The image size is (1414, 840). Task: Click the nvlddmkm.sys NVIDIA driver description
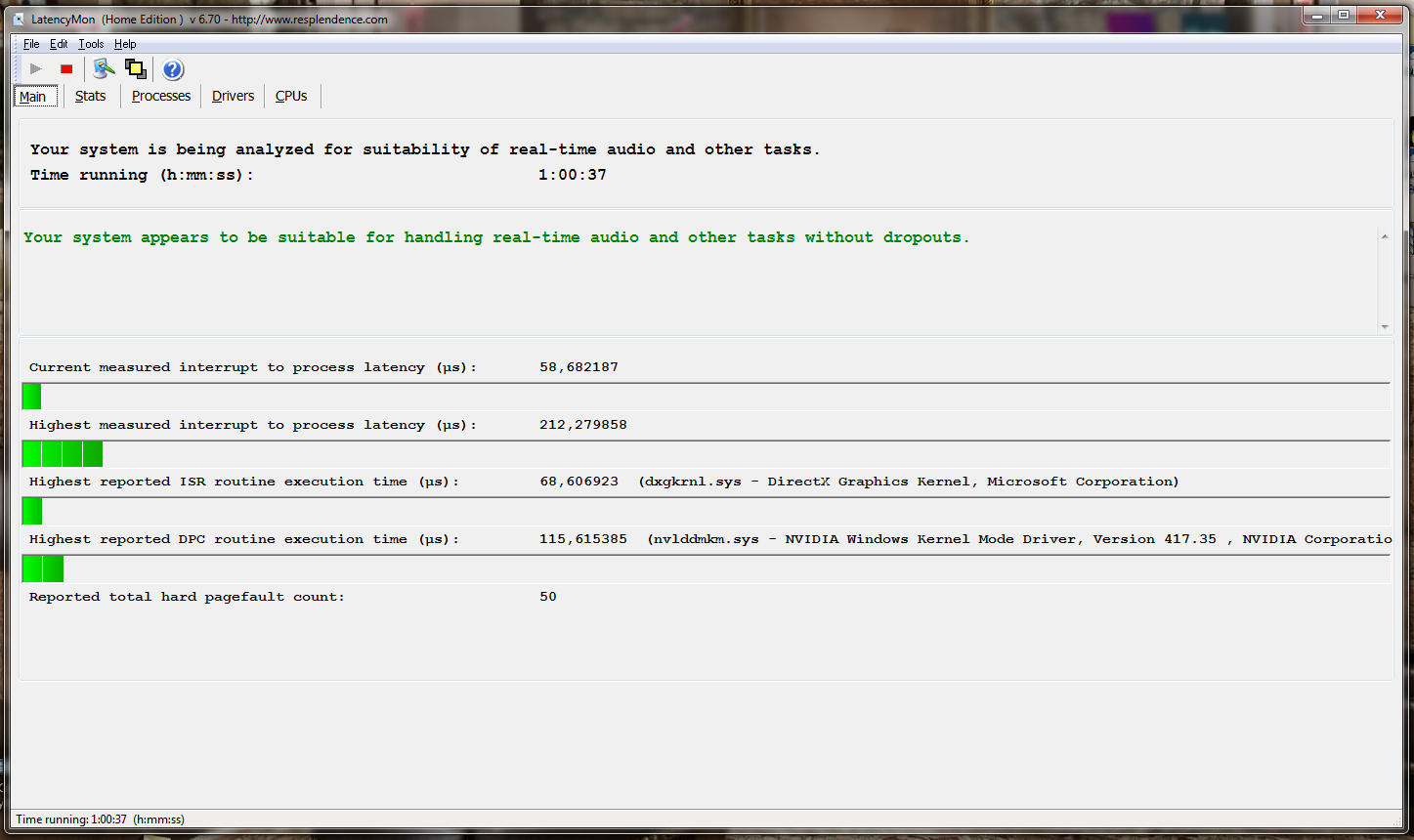(1019, 539)
